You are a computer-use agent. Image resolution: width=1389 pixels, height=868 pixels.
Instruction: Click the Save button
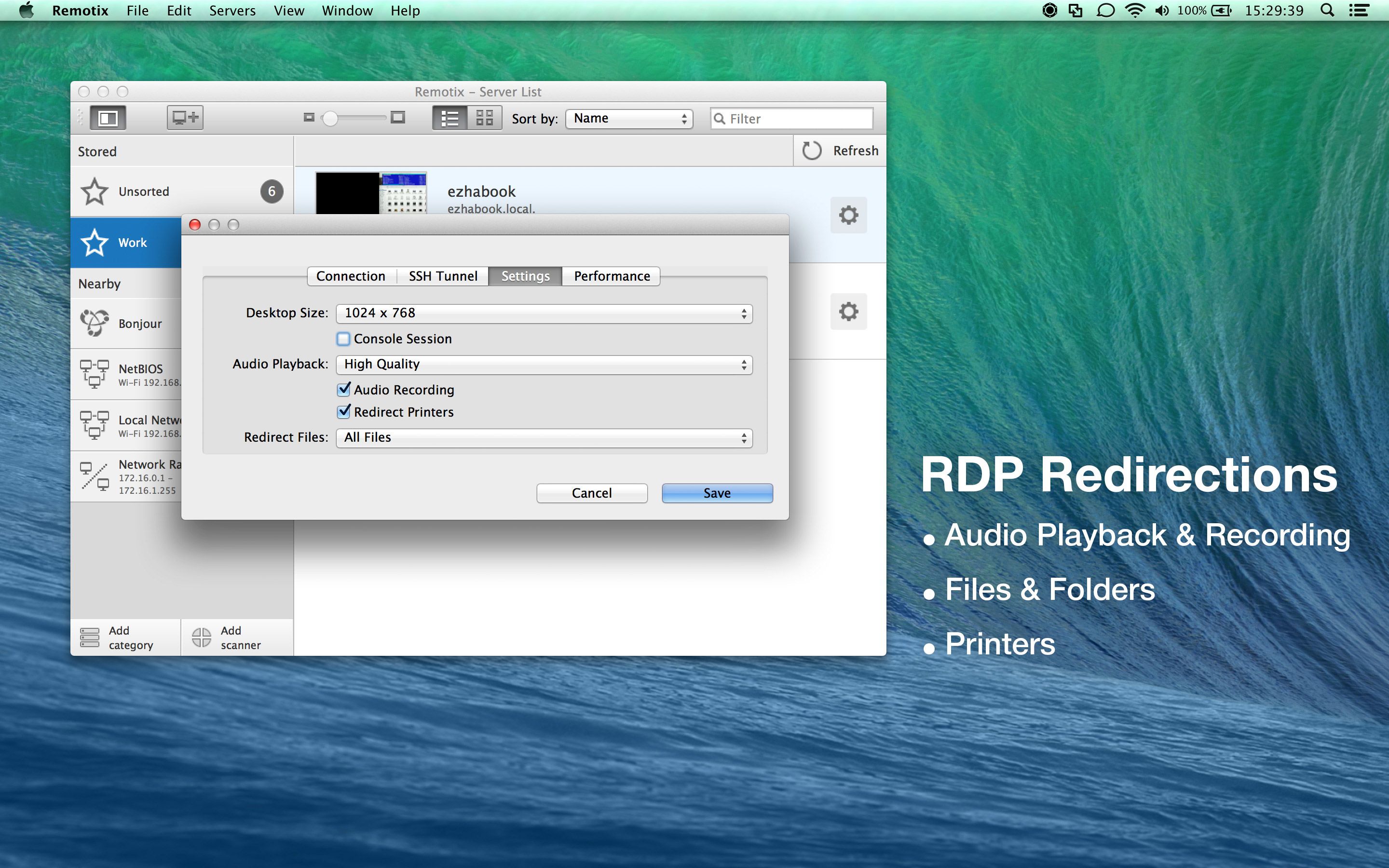point(717,493)
